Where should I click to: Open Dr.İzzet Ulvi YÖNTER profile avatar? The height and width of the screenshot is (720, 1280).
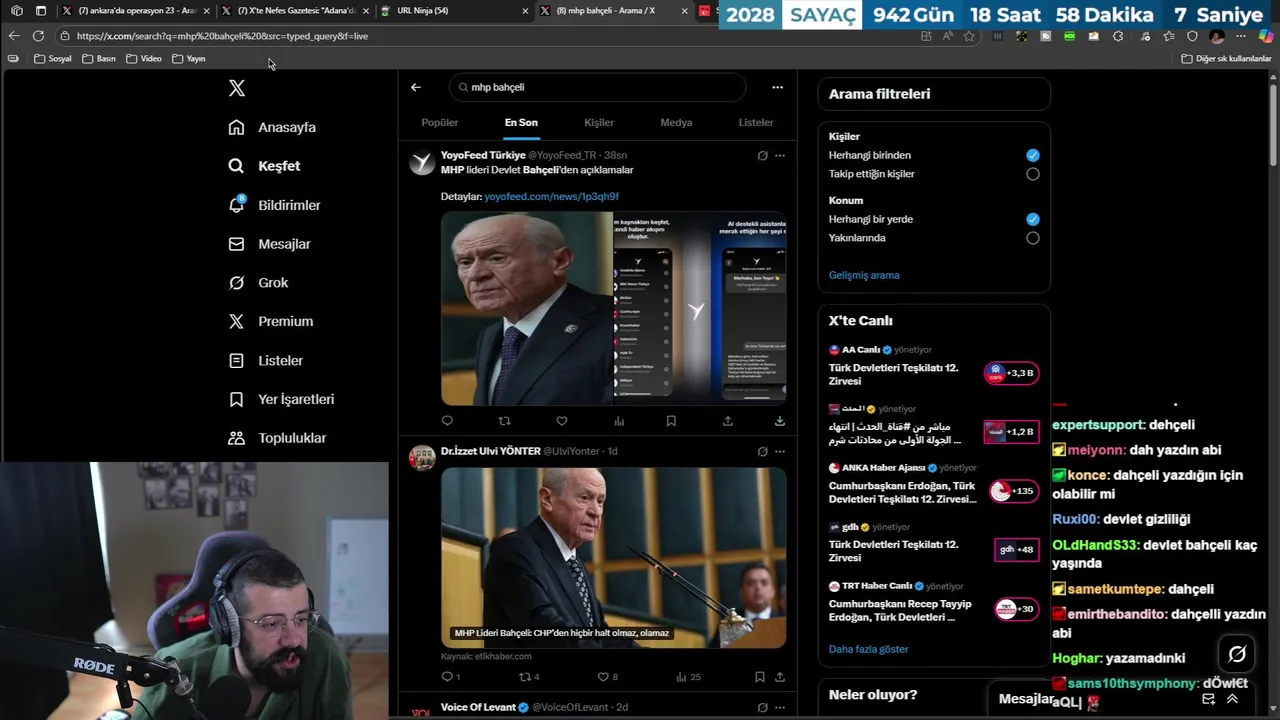pos(422,458)
